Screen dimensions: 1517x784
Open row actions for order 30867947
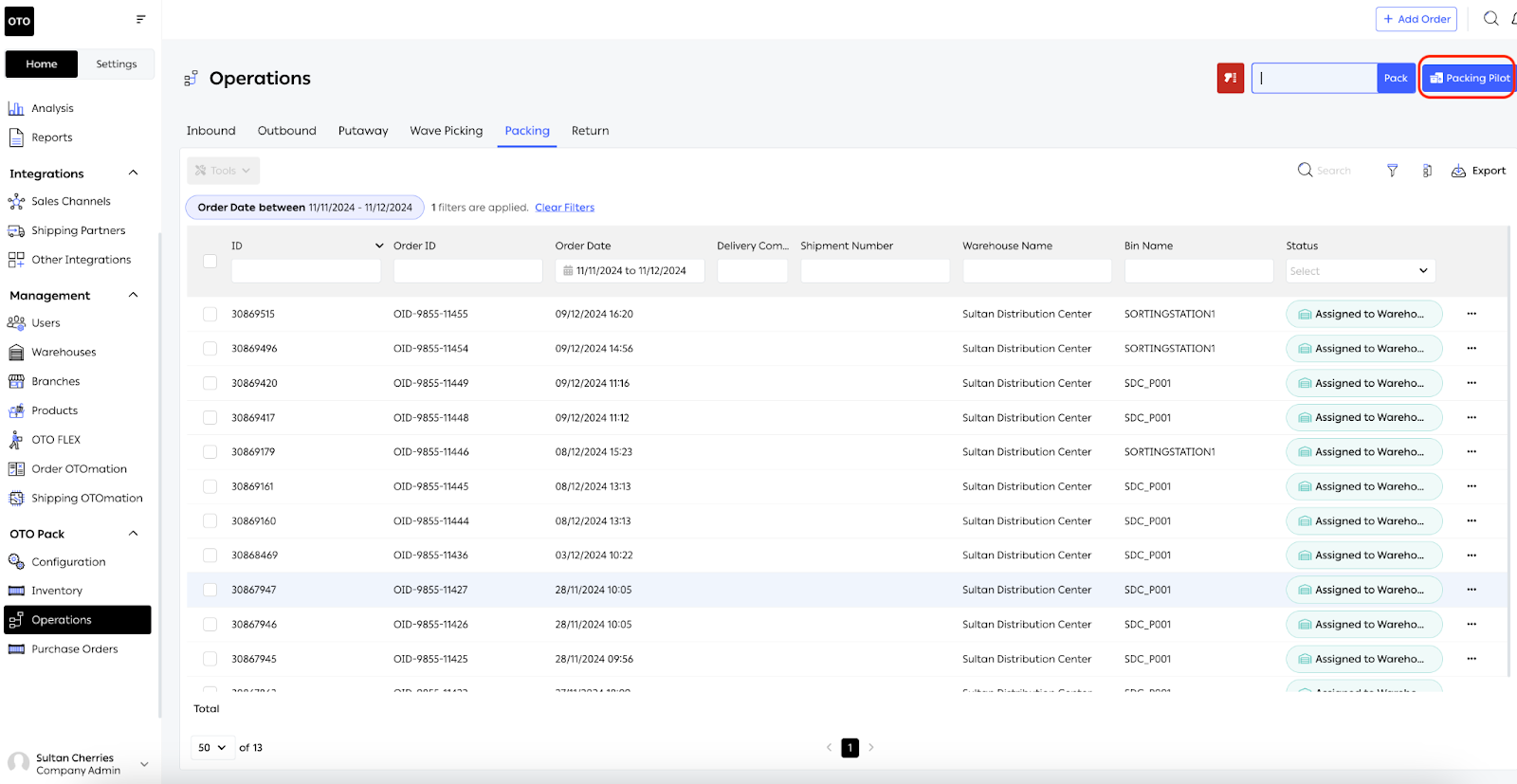click(1471, 590)
